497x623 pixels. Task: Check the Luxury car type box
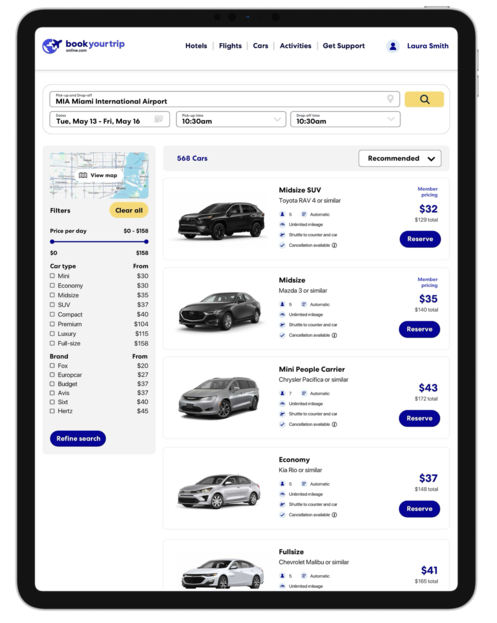pyautogui.click(x=52, y=334)
